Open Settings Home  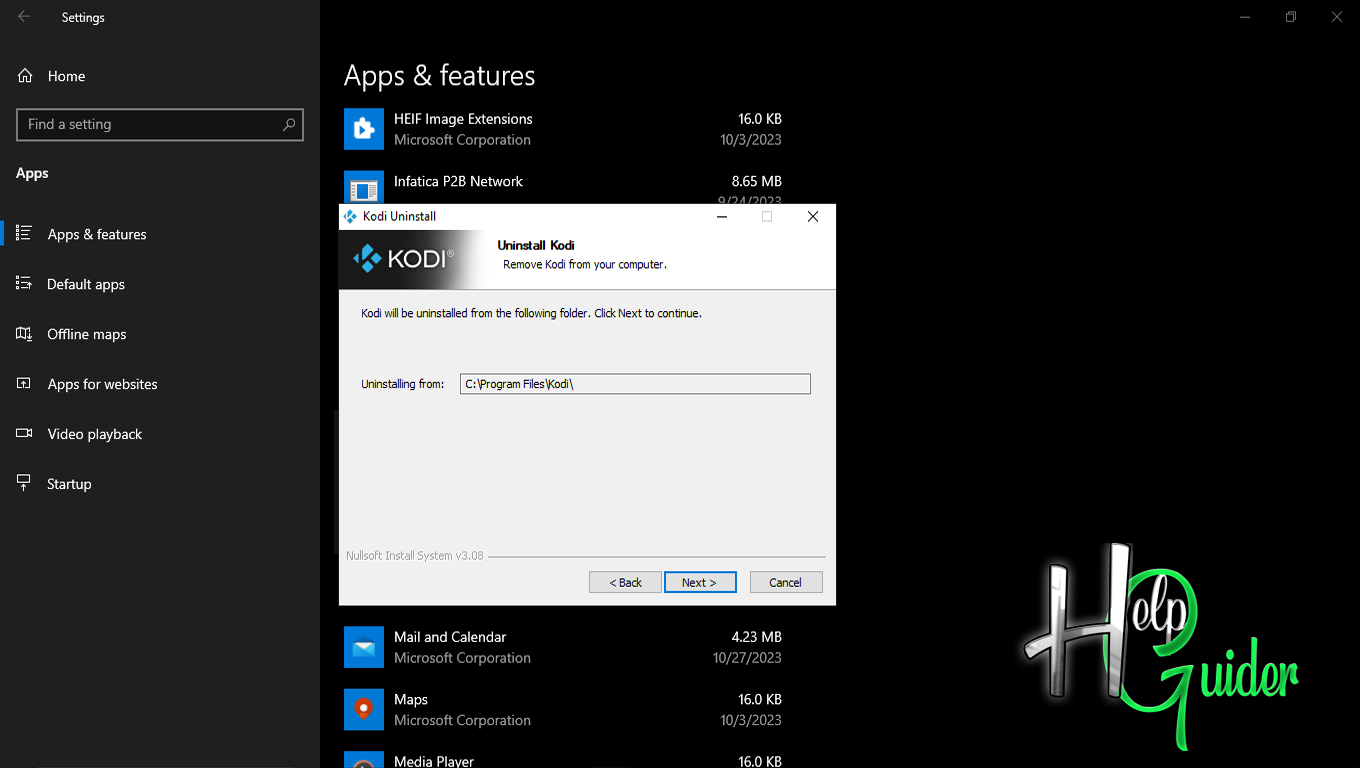click(52, 76)
